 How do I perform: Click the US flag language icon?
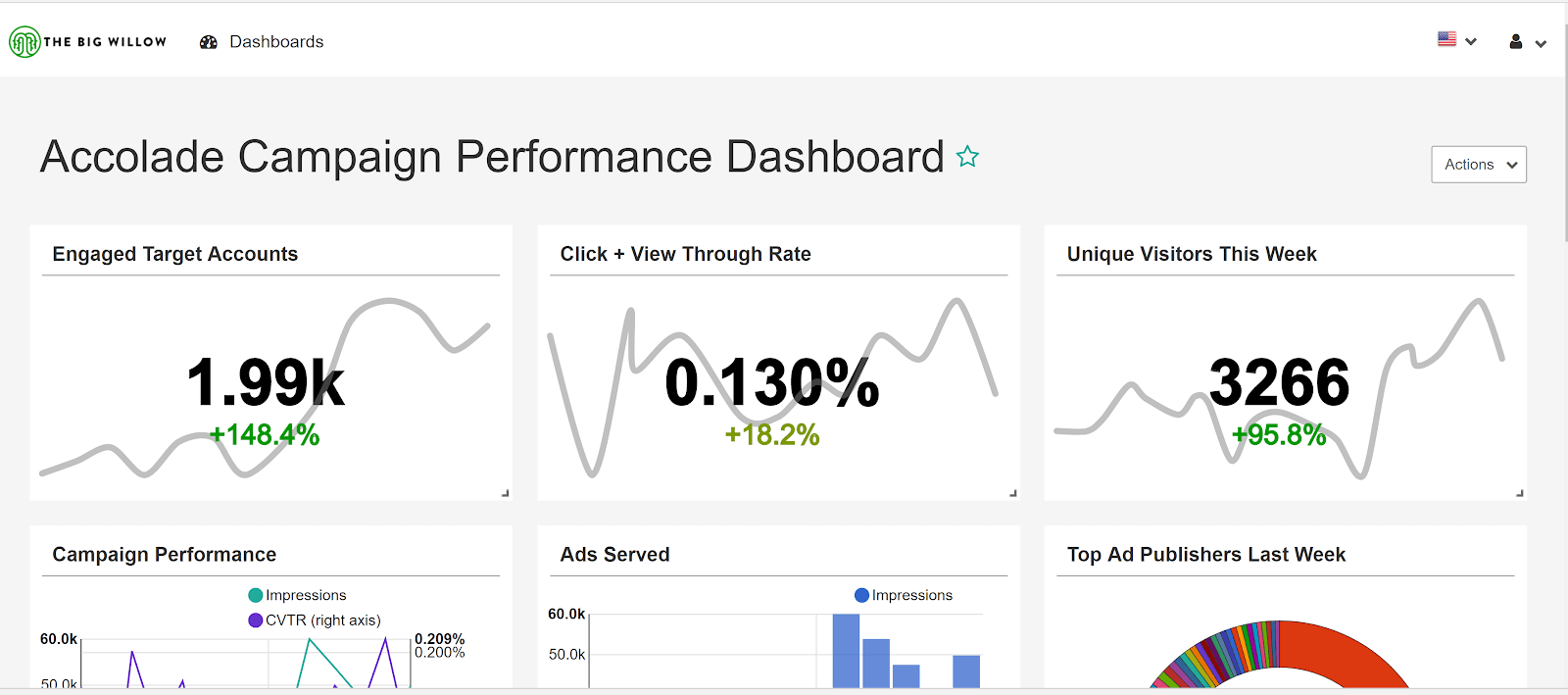(x=1446, y=39)
